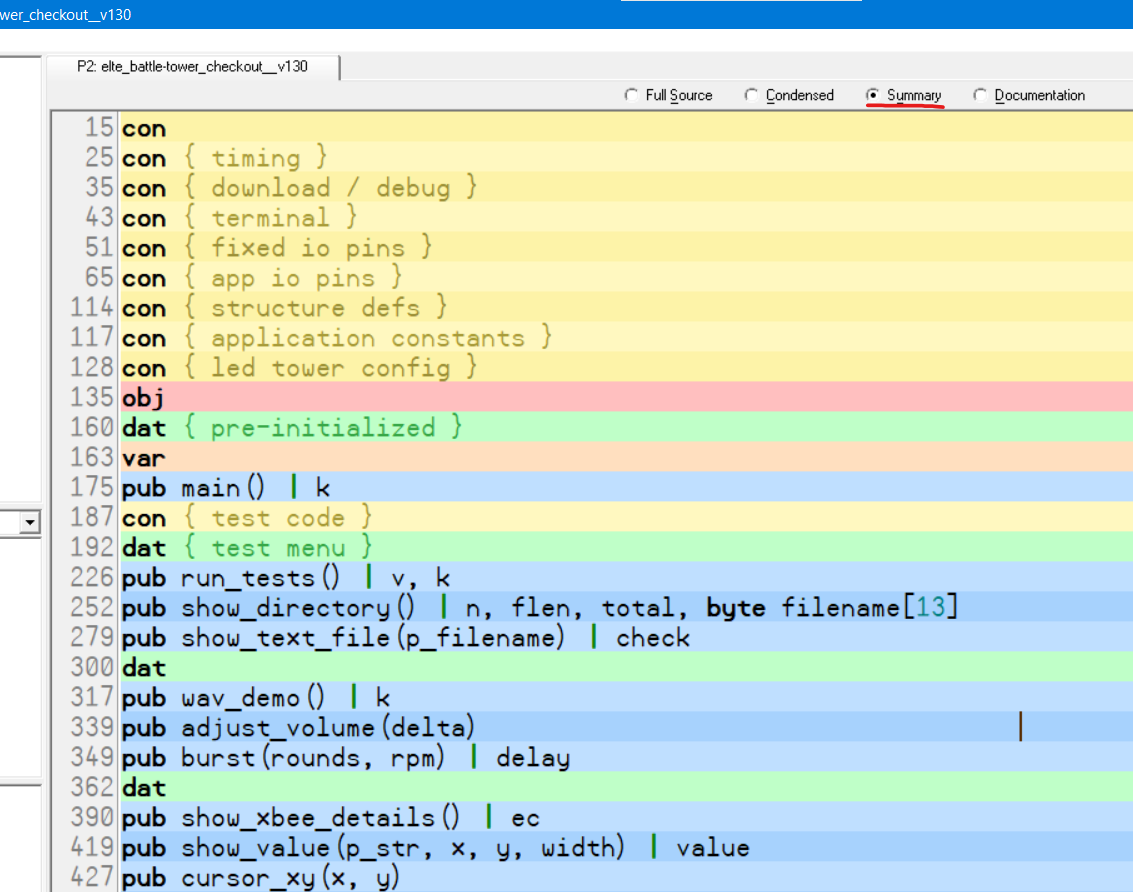The image size is (1133, 892).
Task: Click the 'con { fixed io pins }' line
Action: (x=627, y=248)
